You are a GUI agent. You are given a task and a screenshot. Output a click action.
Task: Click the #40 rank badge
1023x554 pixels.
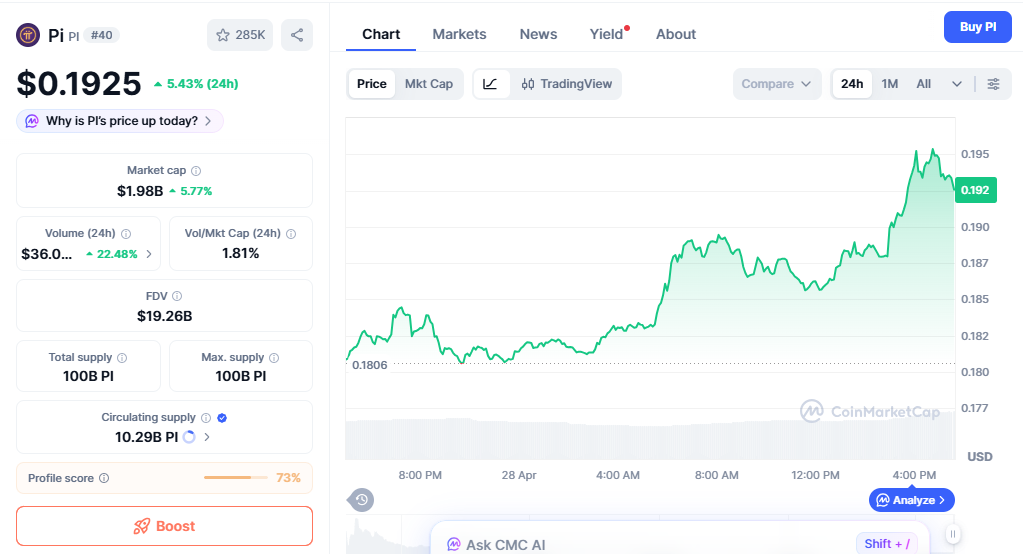[x=101, y=35]
